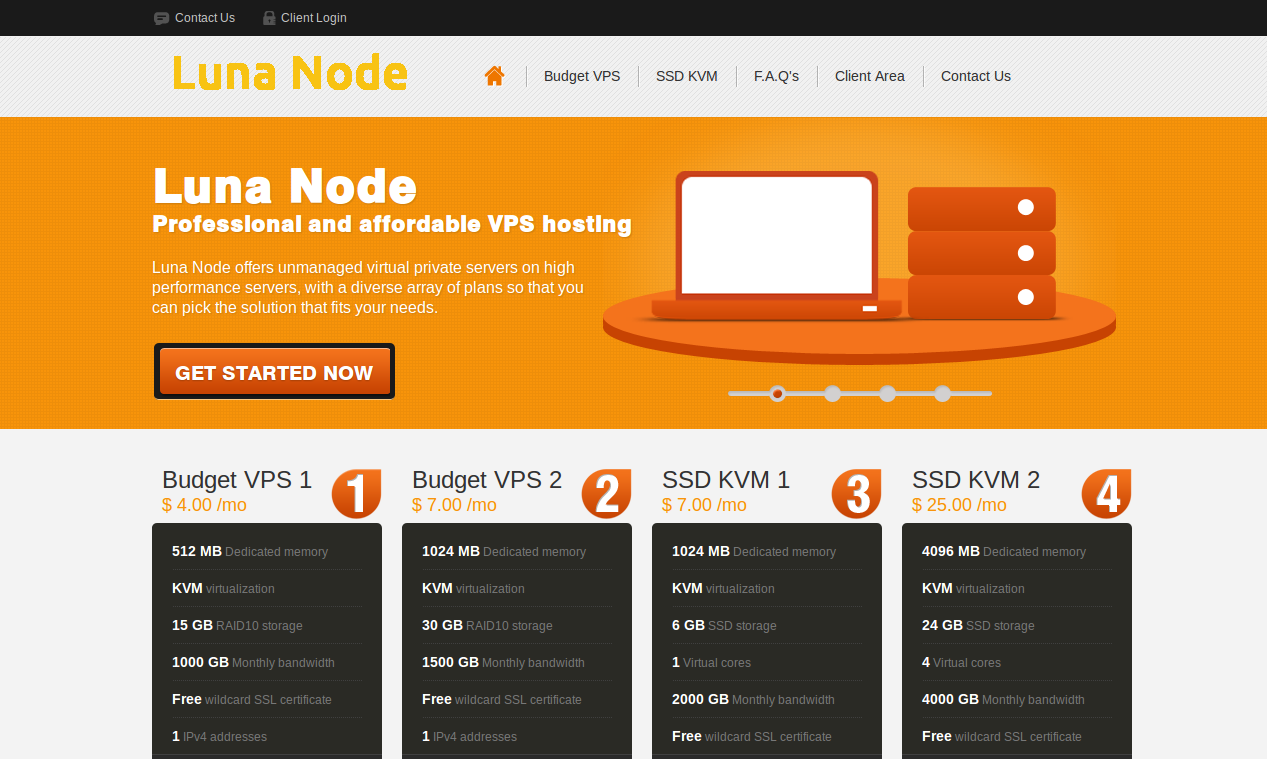The height and width of the screenshot is (759, 1267).
Task: Select the second slider dot
Action: (x=832, y=394)
